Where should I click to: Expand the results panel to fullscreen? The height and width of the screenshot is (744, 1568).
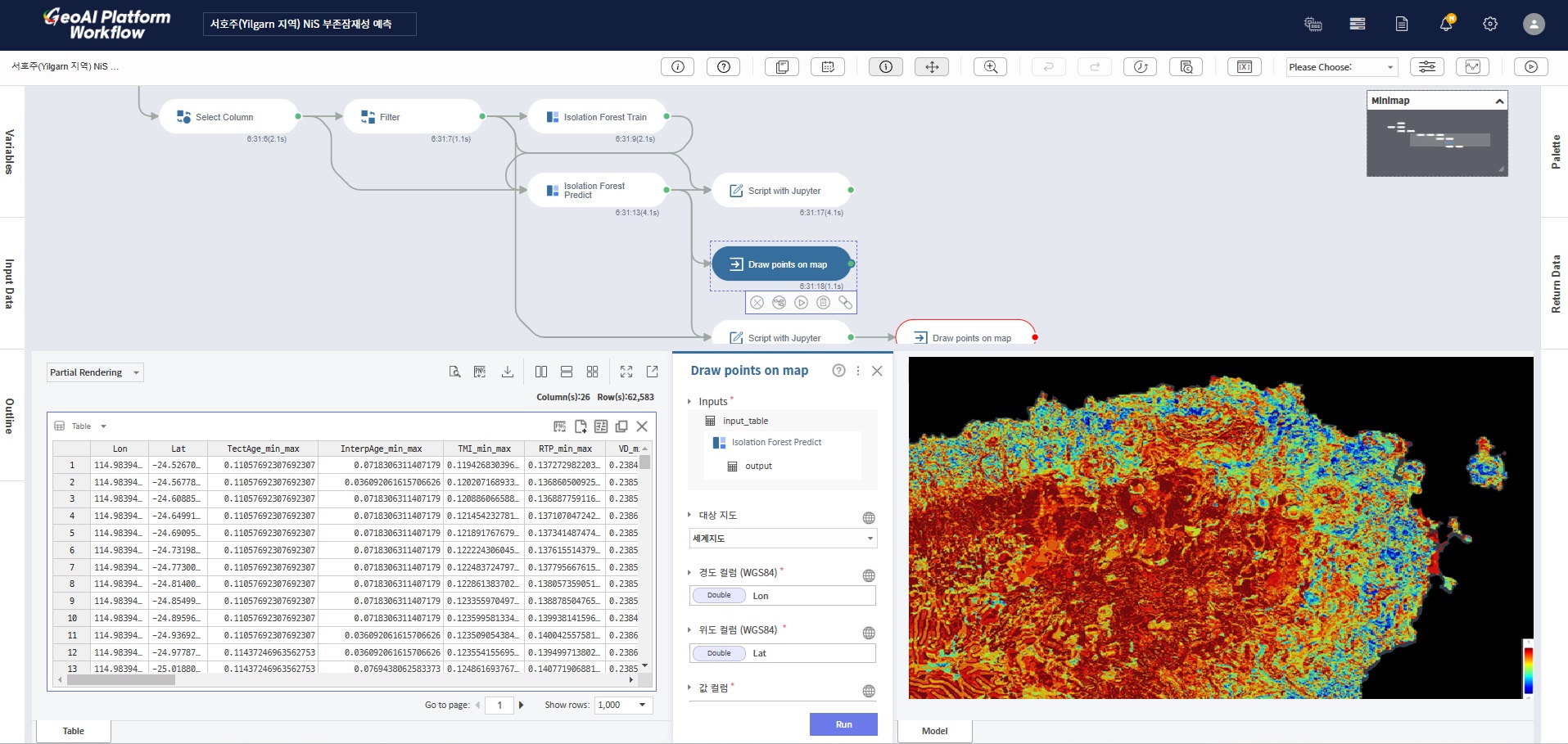coord(626,372)
